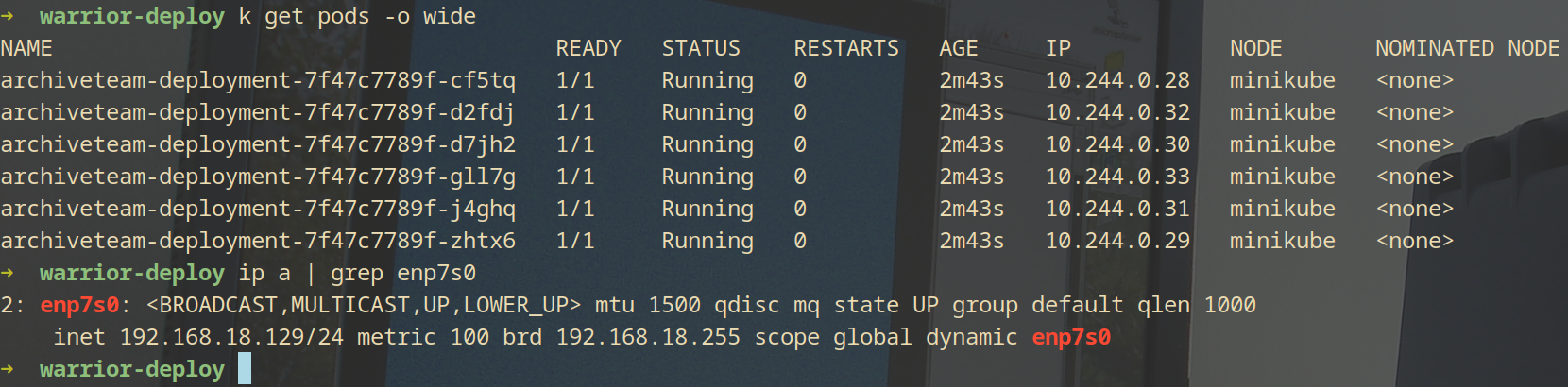Click the RESTARTS column header
1568x387 pixels.
(846, 48)
